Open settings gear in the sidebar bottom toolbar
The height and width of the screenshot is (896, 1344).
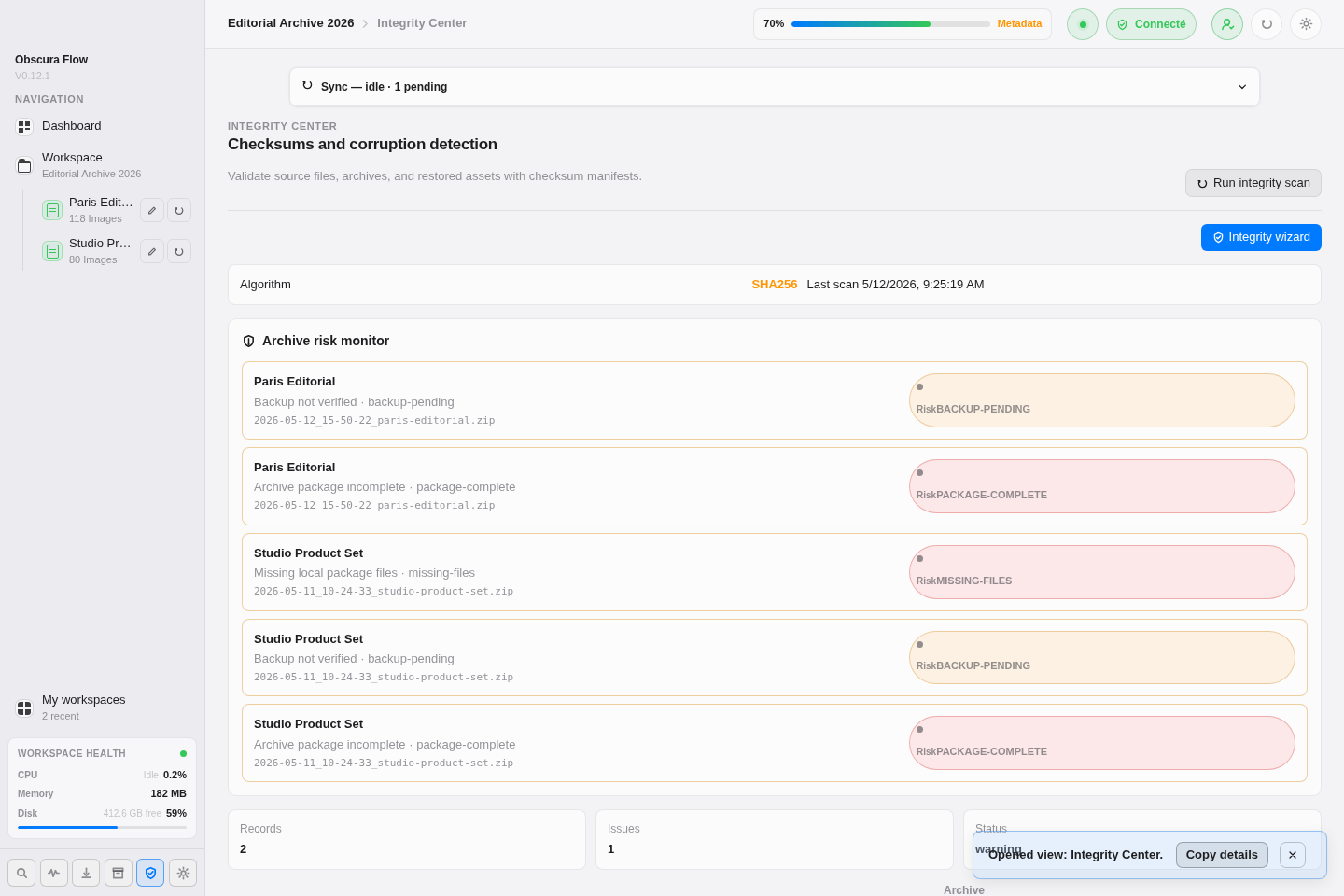click(x=183, y=873)
